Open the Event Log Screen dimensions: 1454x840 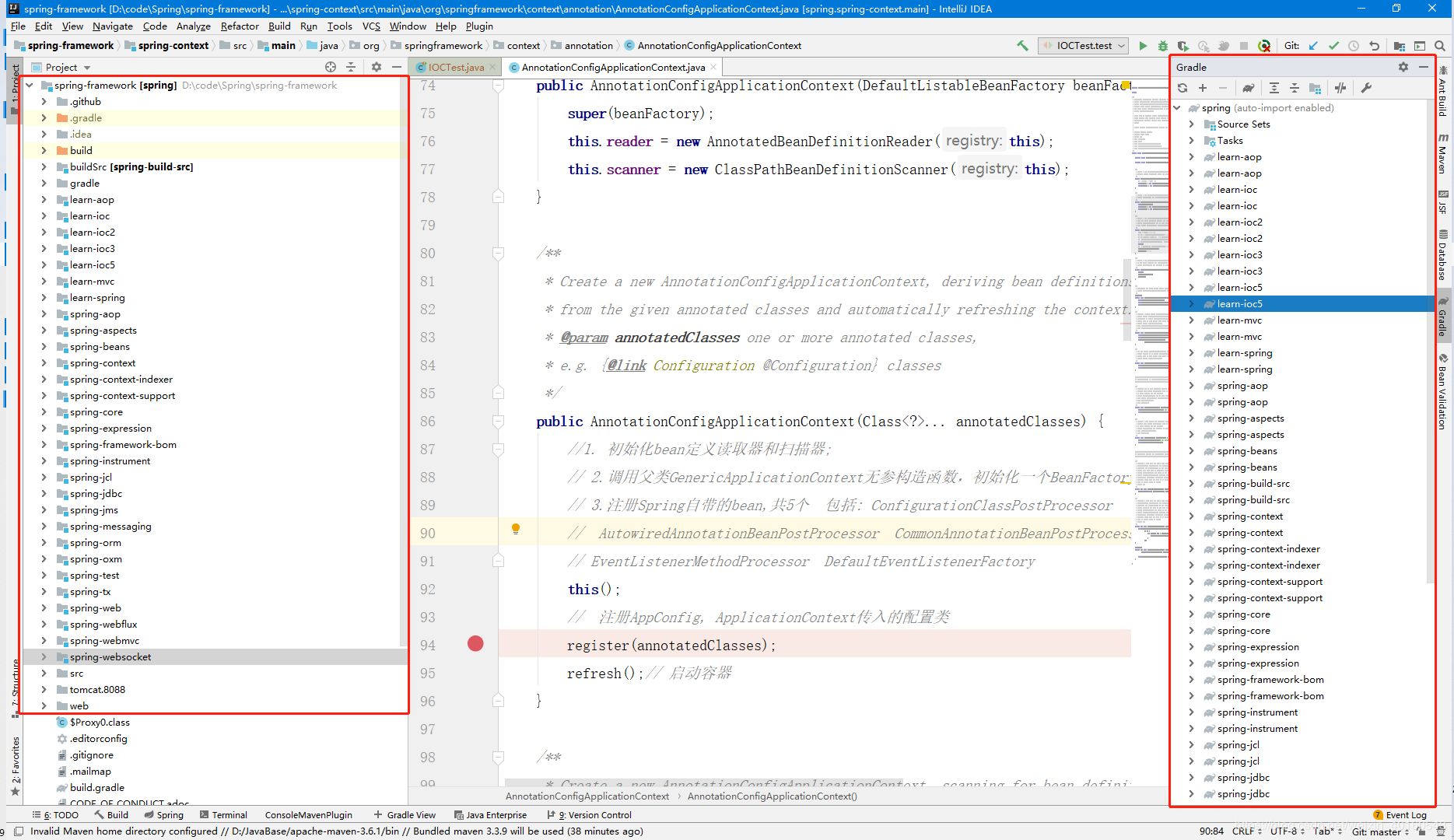pos(1400,815)
